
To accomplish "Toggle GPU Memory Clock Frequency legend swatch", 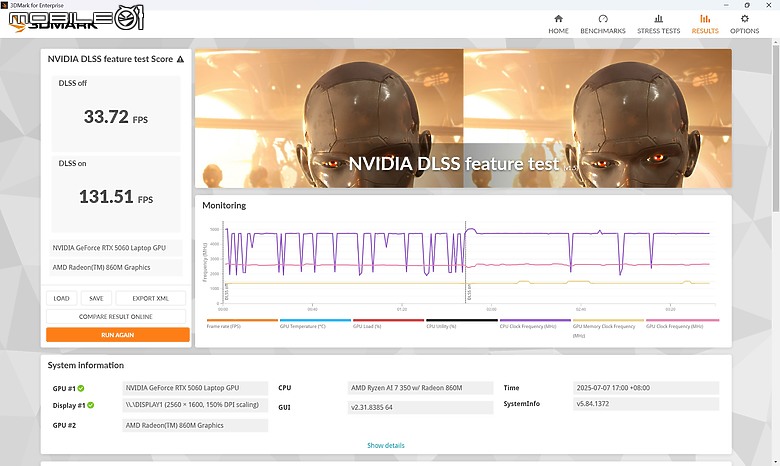I will (608, 320).
